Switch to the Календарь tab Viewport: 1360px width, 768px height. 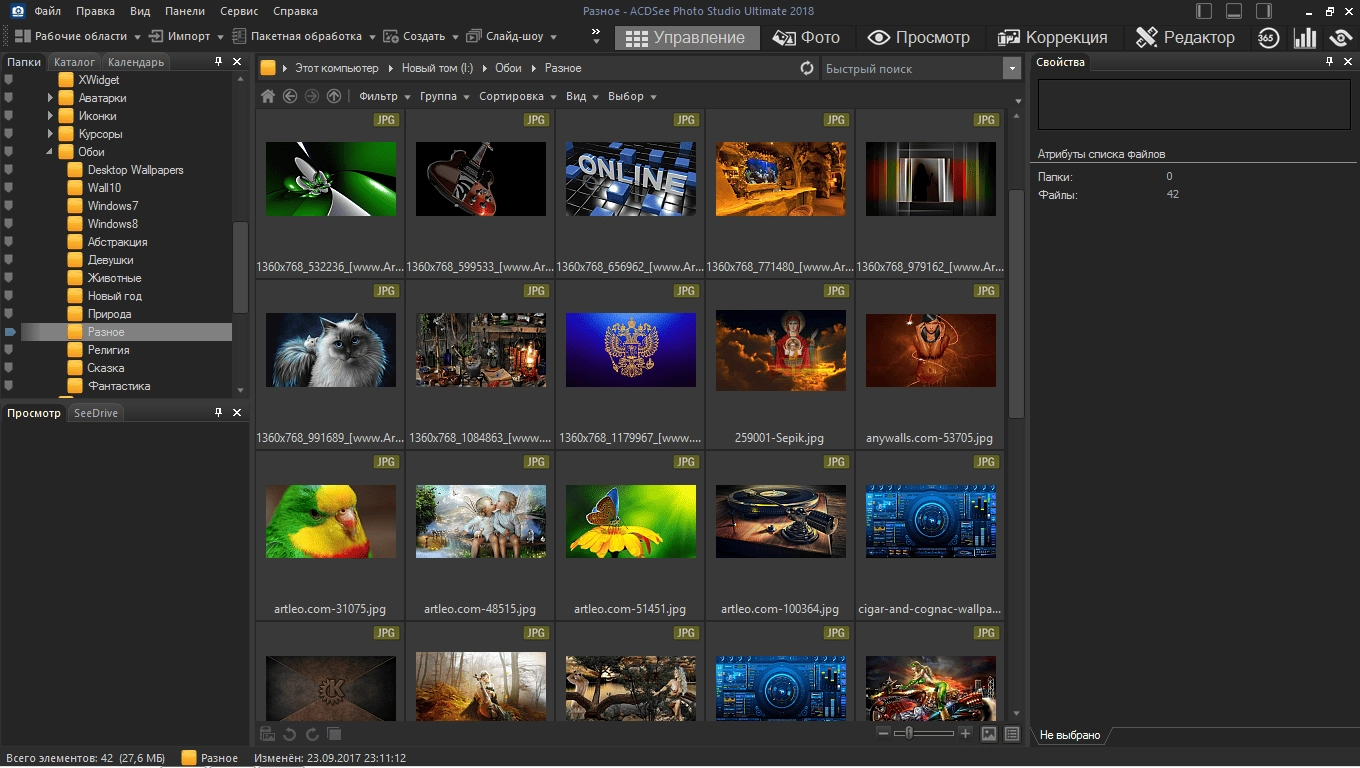(136, 62)
